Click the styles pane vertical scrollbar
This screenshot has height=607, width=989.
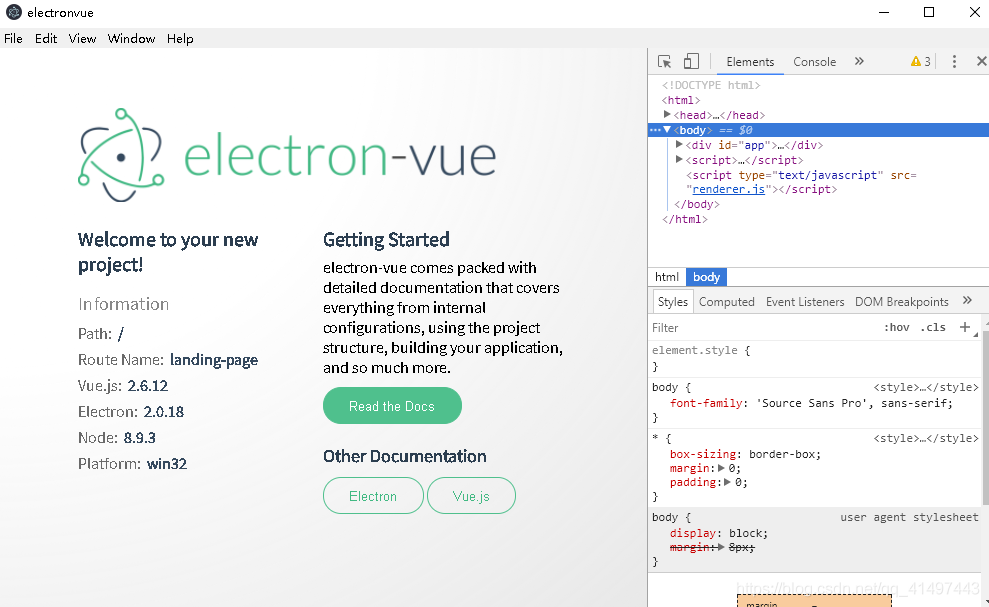click(985, 416)
